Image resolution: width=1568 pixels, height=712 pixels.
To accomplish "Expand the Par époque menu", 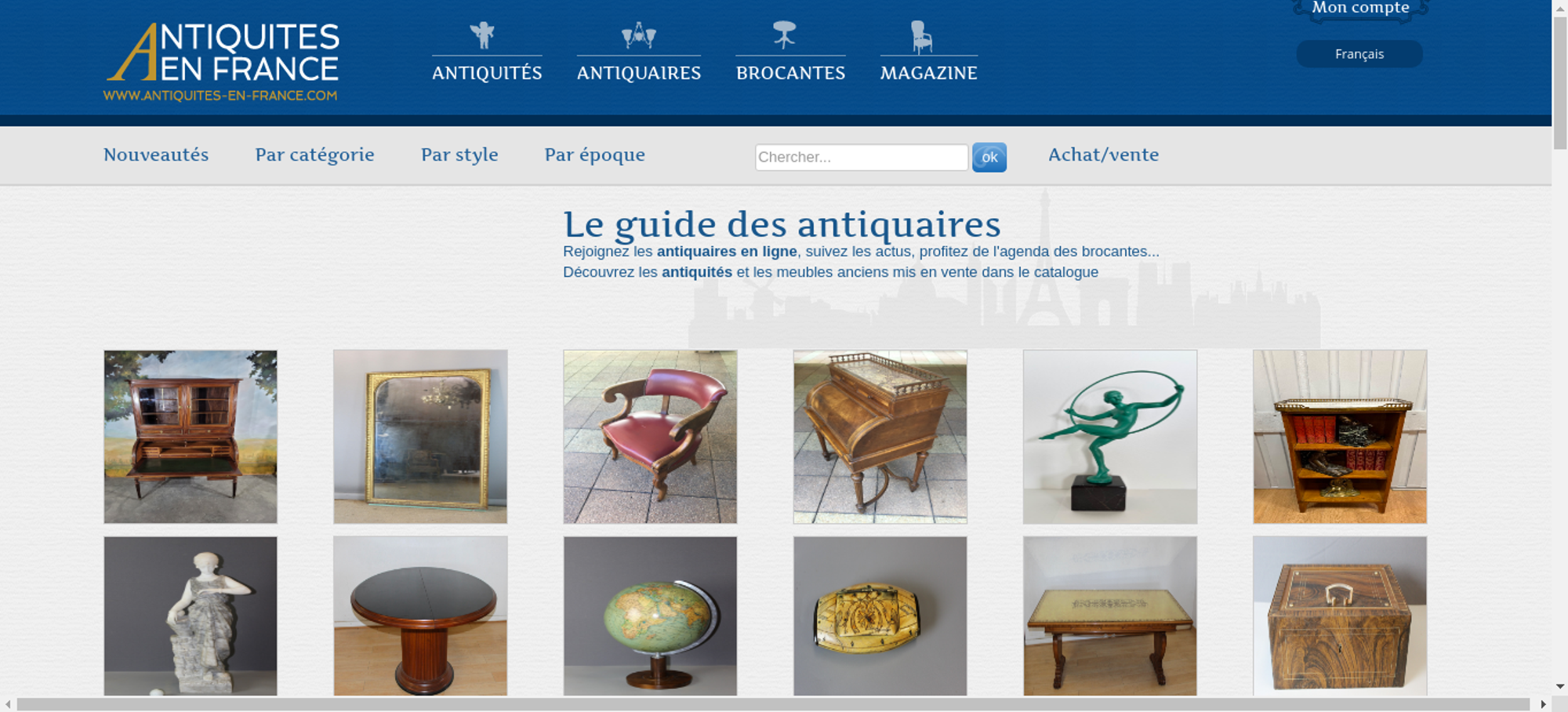I will [x=595, y=154].
